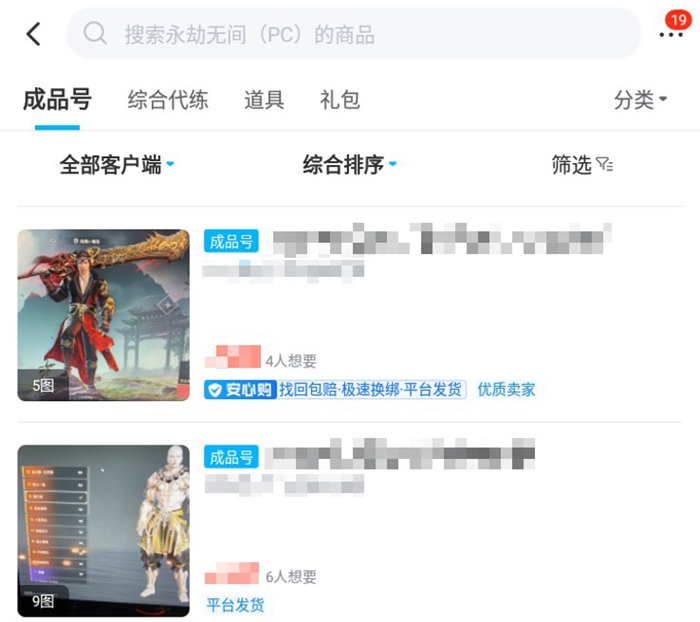Switch to the 综合代练 tab
Screen dimensions: 700x622
click(x=168, y=100)
